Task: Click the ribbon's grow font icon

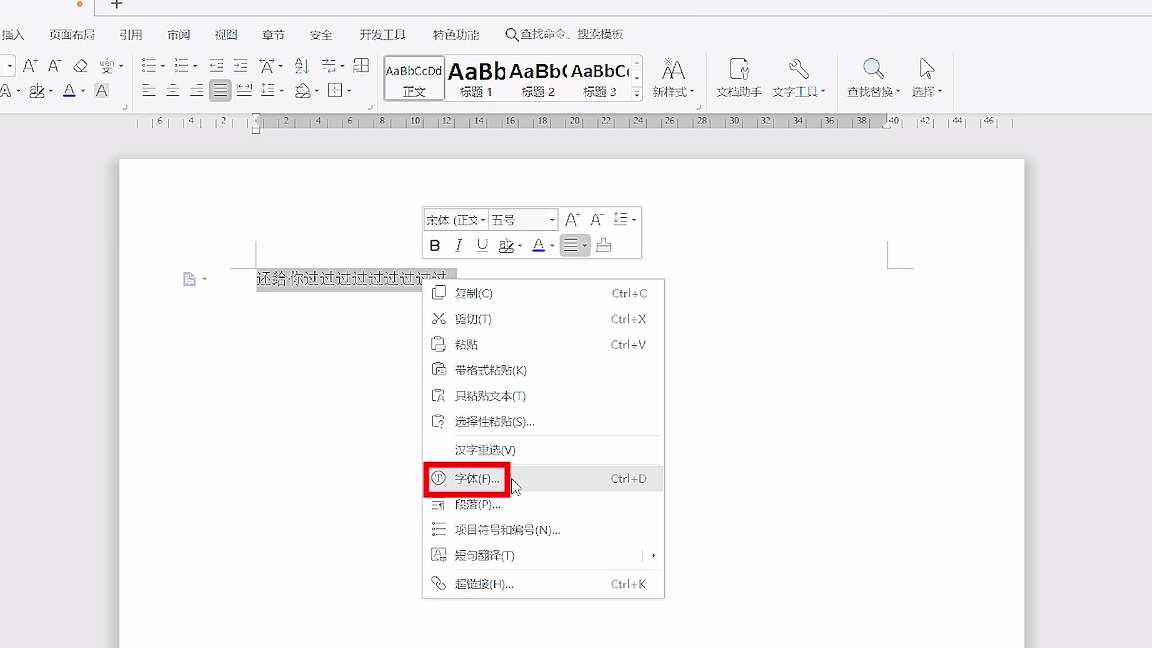Action: pyautogui.click(x=29, y=65)
